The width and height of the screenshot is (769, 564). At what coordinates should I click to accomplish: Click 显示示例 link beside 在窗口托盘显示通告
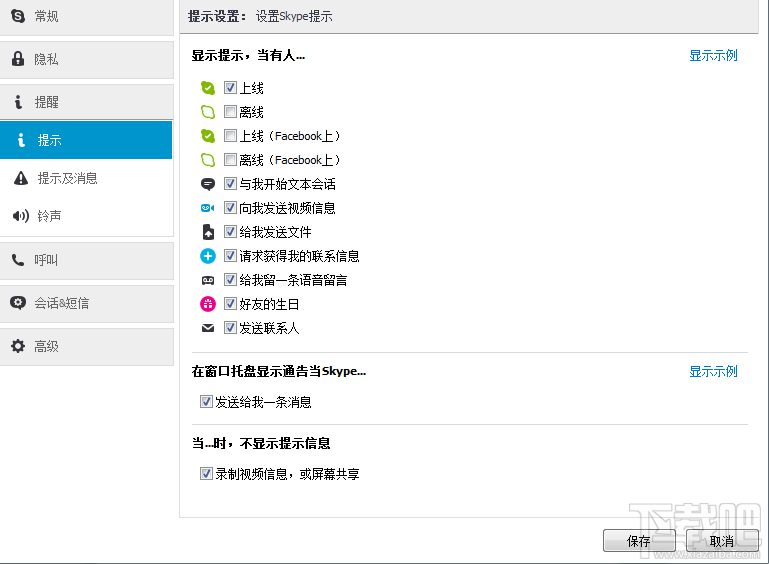[713, 371]
